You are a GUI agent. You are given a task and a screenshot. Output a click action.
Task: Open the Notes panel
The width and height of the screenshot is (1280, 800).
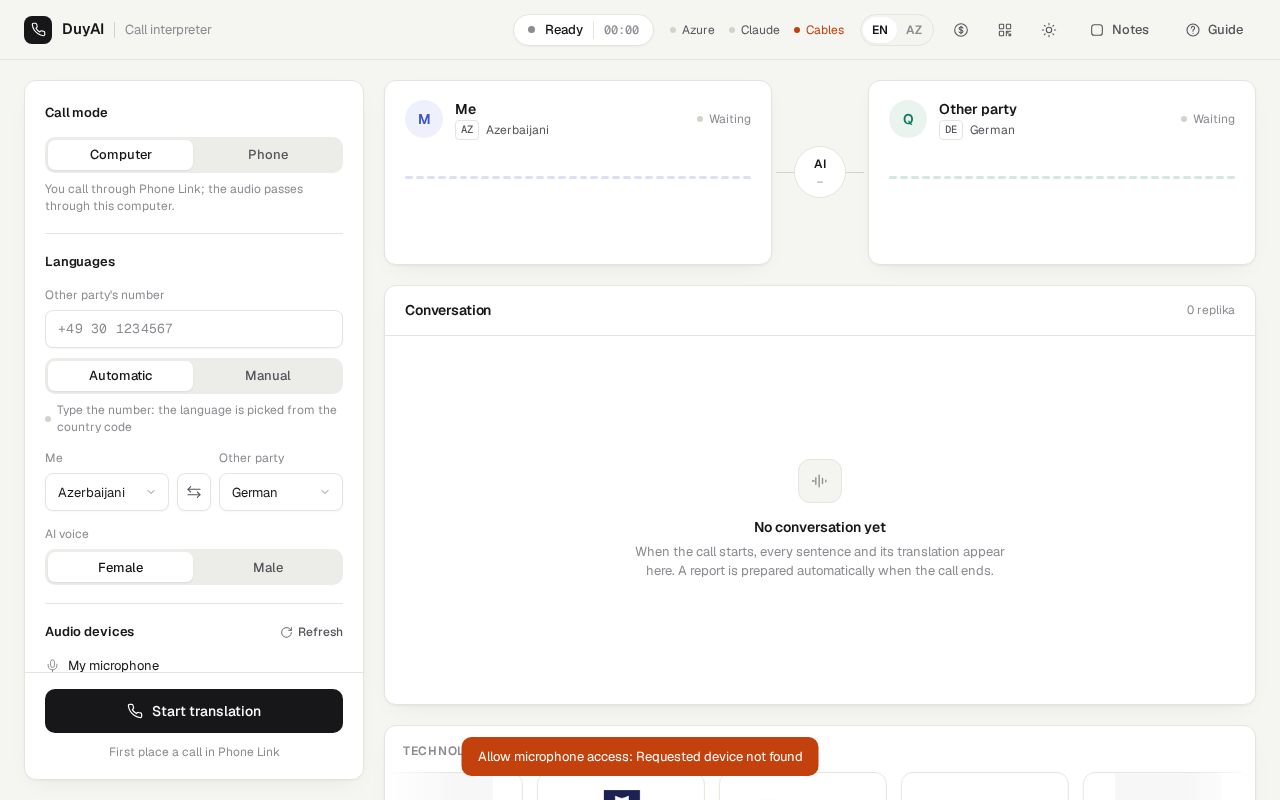[1119, 30]
